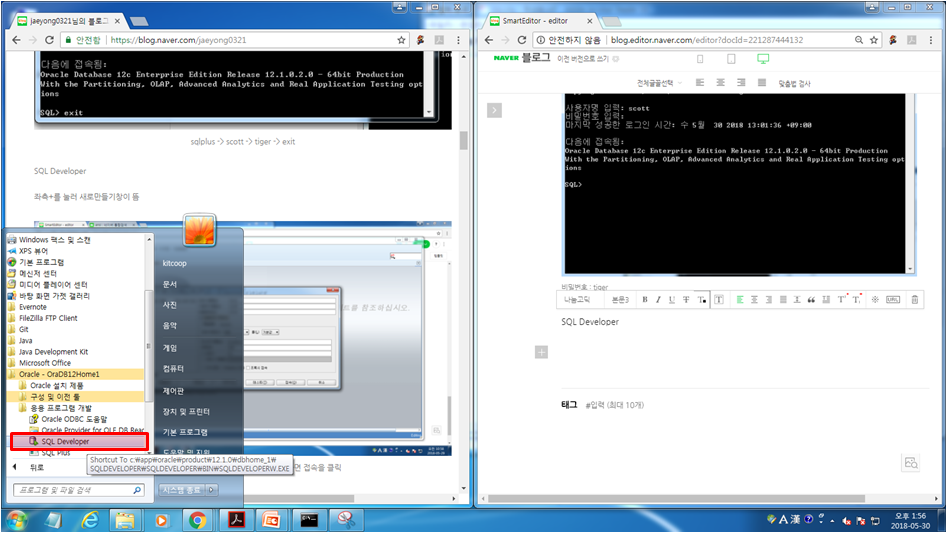Click the 시스템 종료 shutdown button
Screen dimensions: 947x533
[182, 490]
